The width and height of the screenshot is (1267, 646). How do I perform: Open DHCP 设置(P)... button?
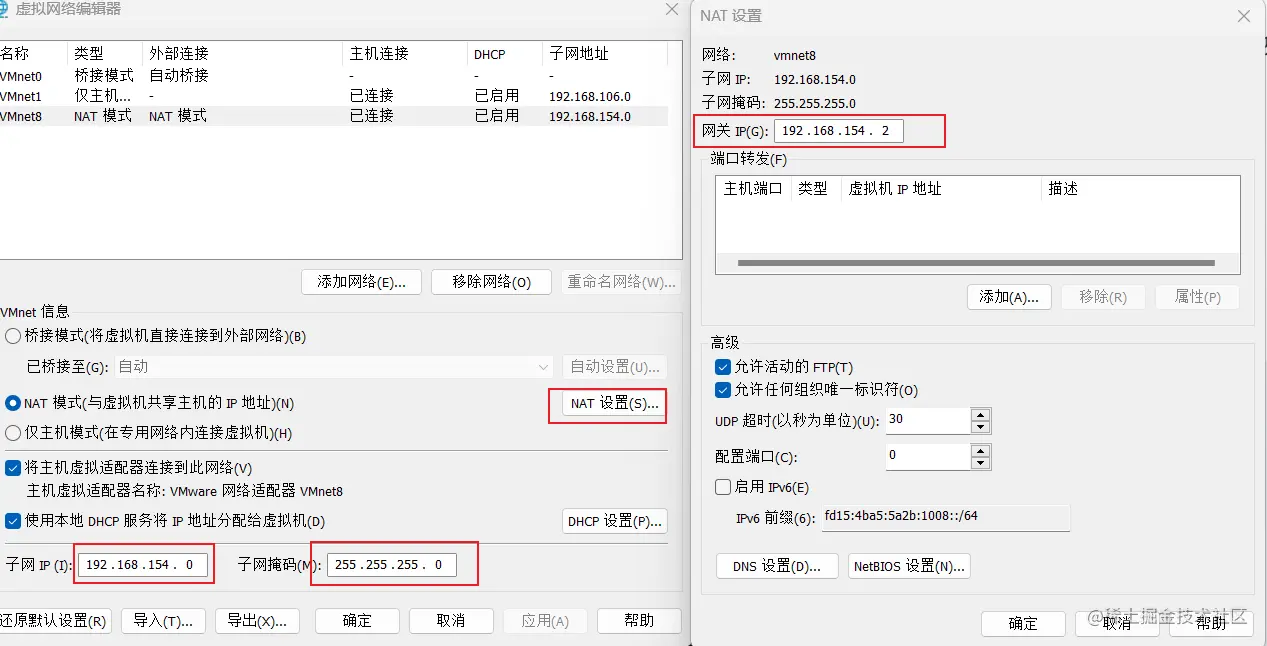[x=614, y=521]
